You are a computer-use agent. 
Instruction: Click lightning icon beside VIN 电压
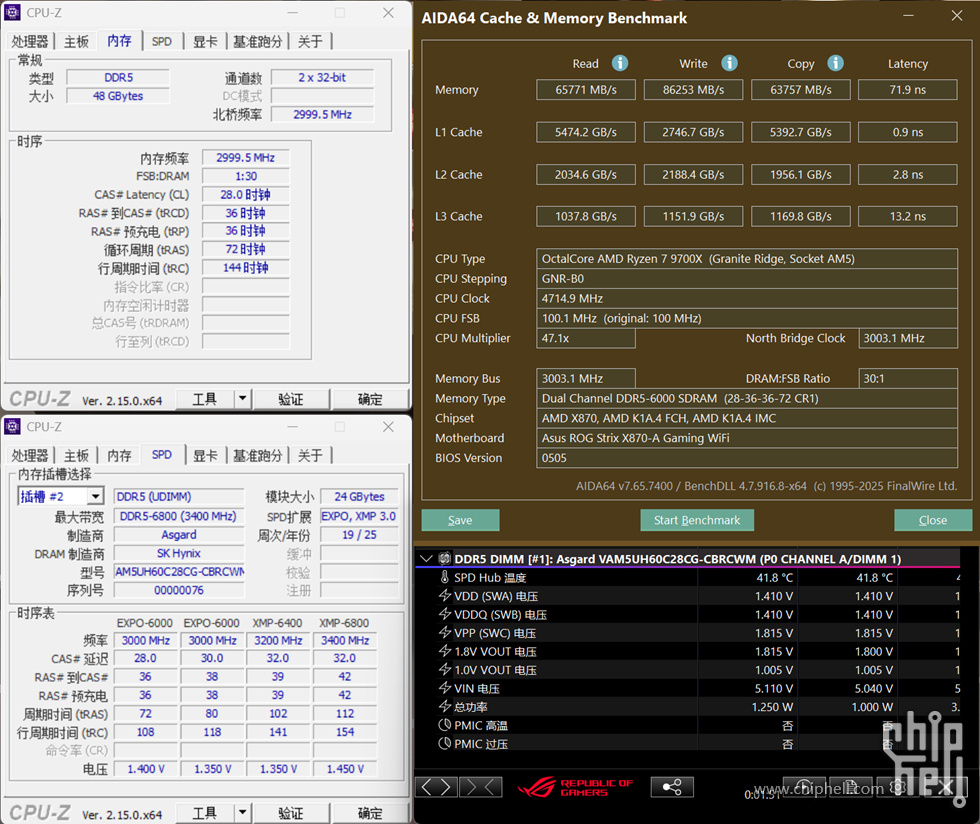coord(444,688)
